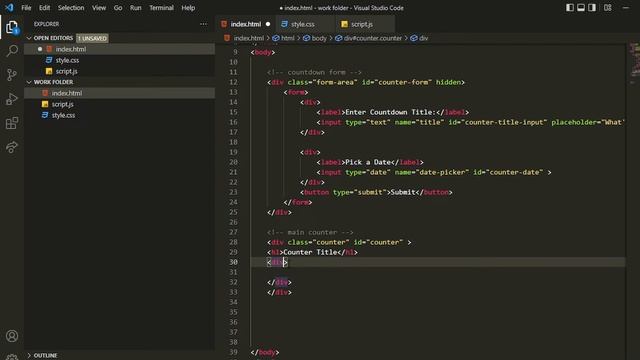Switch to the index.html editor tab

(246, 24)
